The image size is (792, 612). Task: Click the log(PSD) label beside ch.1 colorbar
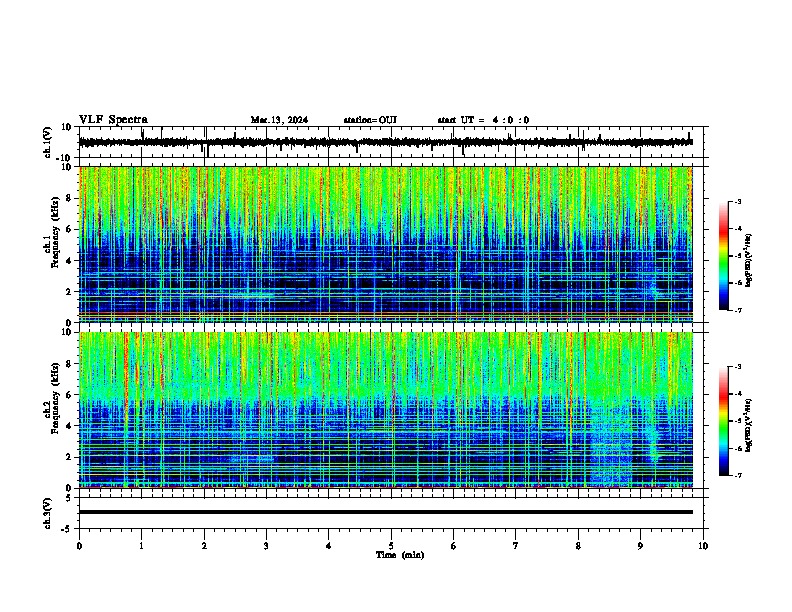[748, 261]
